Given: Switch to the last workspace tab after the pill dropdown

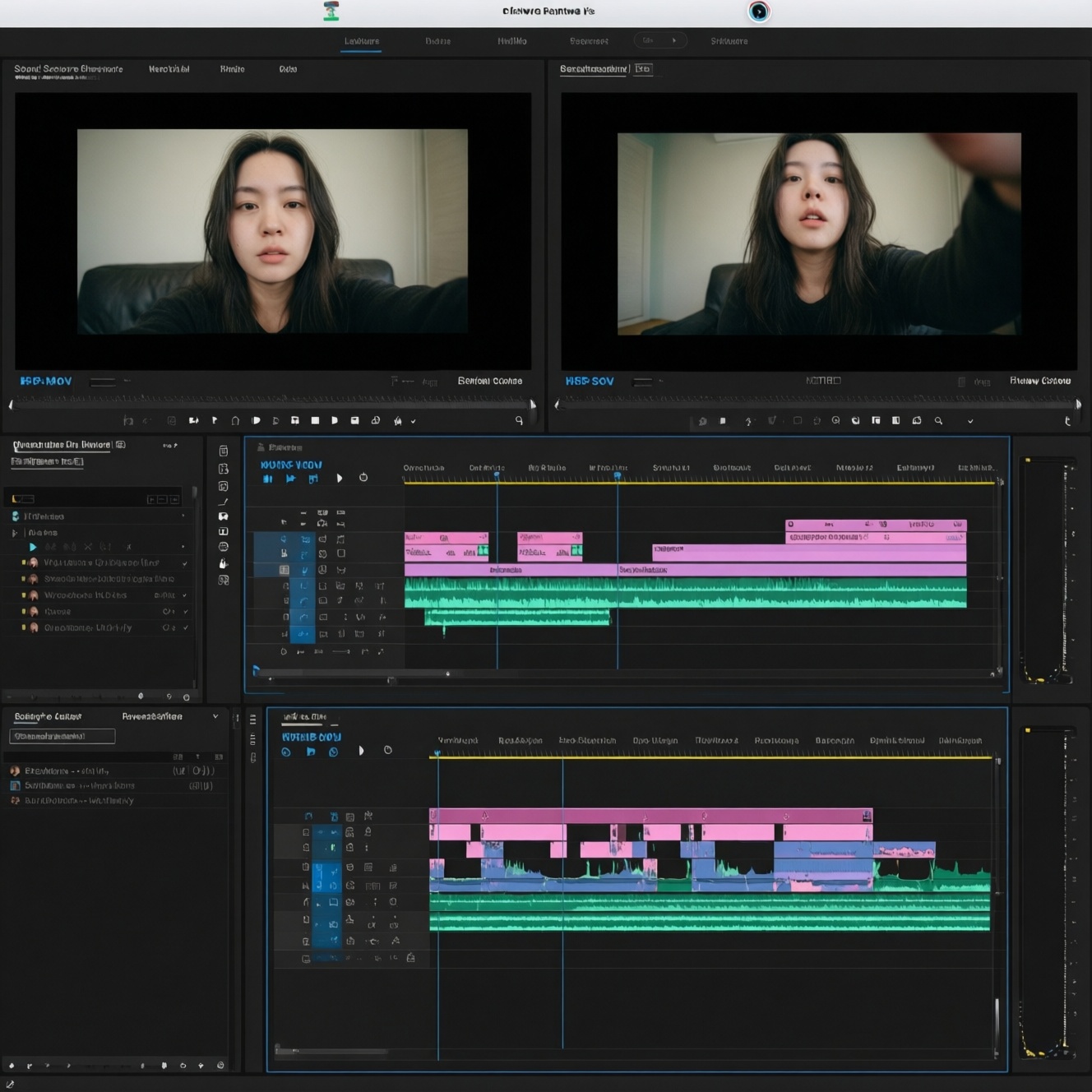Looking at the screenshot, I should click(x=729, y=41).
